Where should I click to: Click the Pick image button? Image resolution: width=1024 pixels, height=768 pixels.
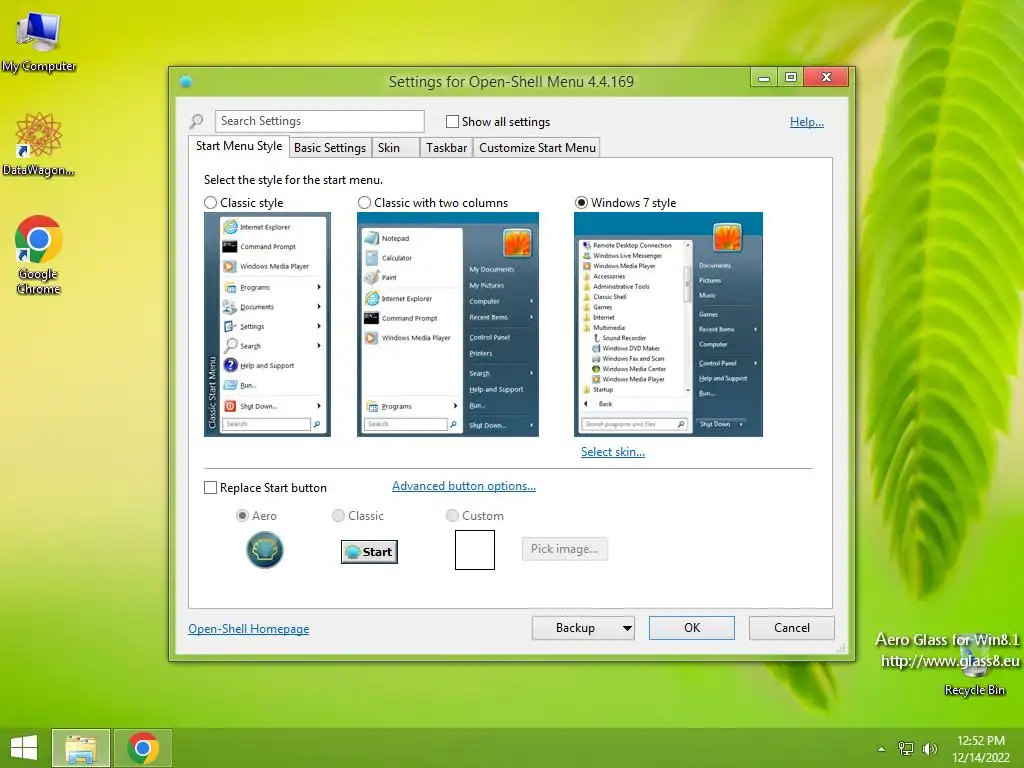(x=564, y=549)
